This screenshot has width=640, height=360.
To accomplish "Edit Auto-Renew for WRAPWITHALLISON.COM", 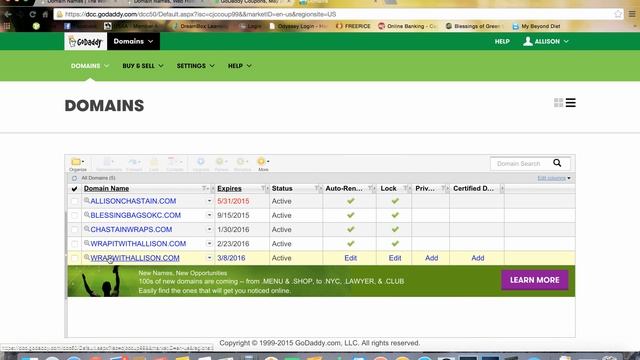I will point(350,258).
